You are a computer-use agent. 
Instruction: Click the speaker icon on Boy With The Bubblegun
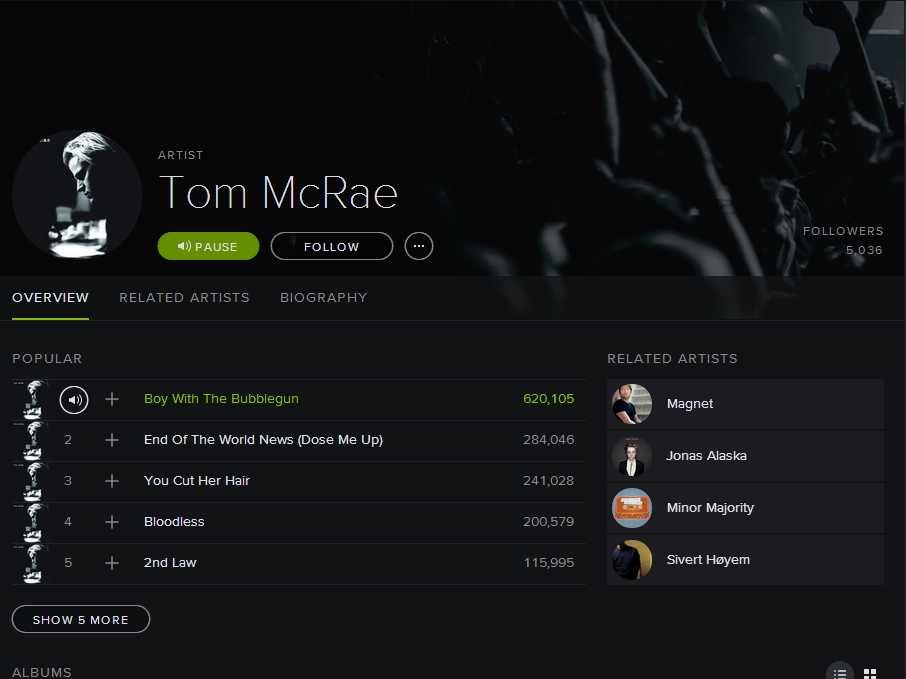click(x=74, y=399)
